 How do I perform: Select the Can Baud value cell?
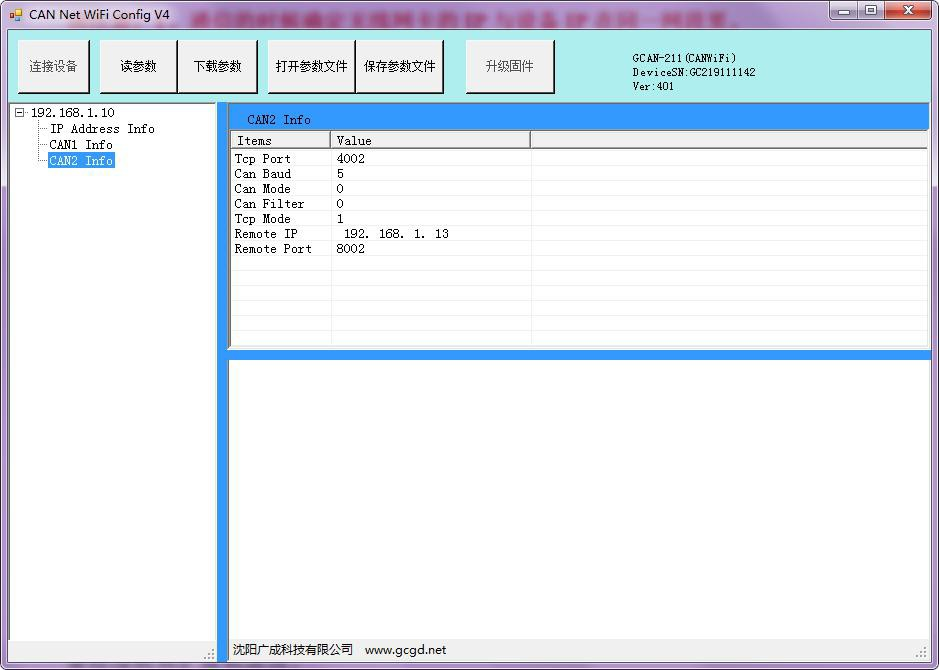(430, 174)
